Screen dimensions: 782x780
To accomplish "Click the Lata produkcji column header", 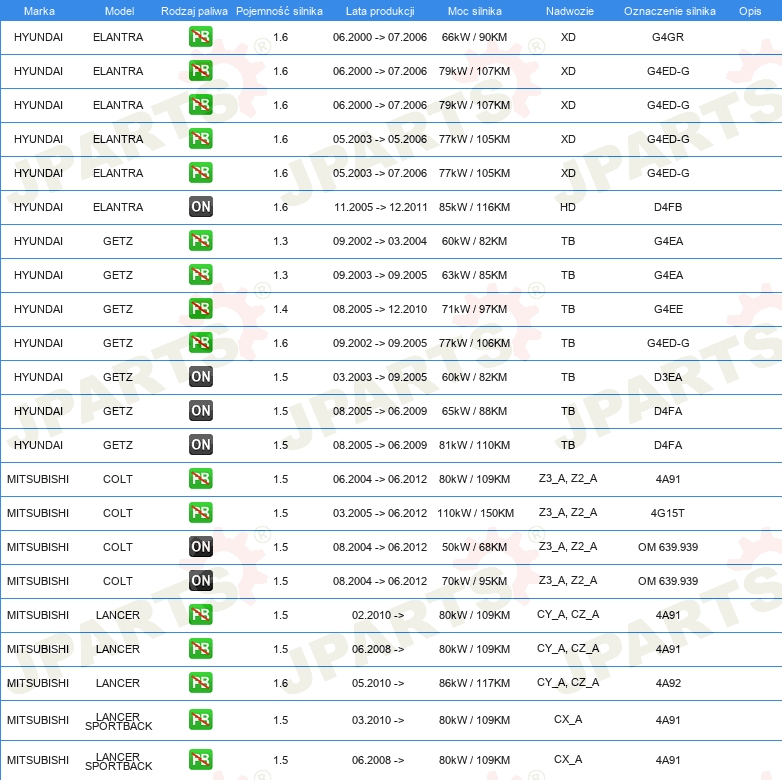I will tap(378, 11).
